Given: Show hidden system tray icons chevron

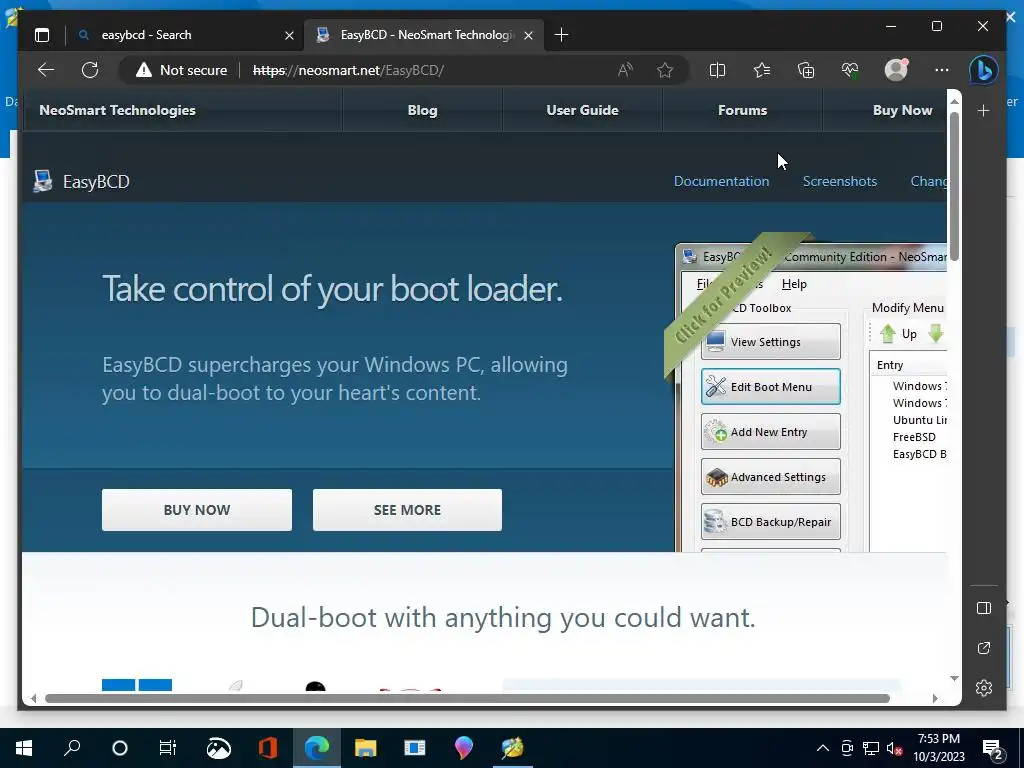Looking at the screenshot, I should click(823, 748).
